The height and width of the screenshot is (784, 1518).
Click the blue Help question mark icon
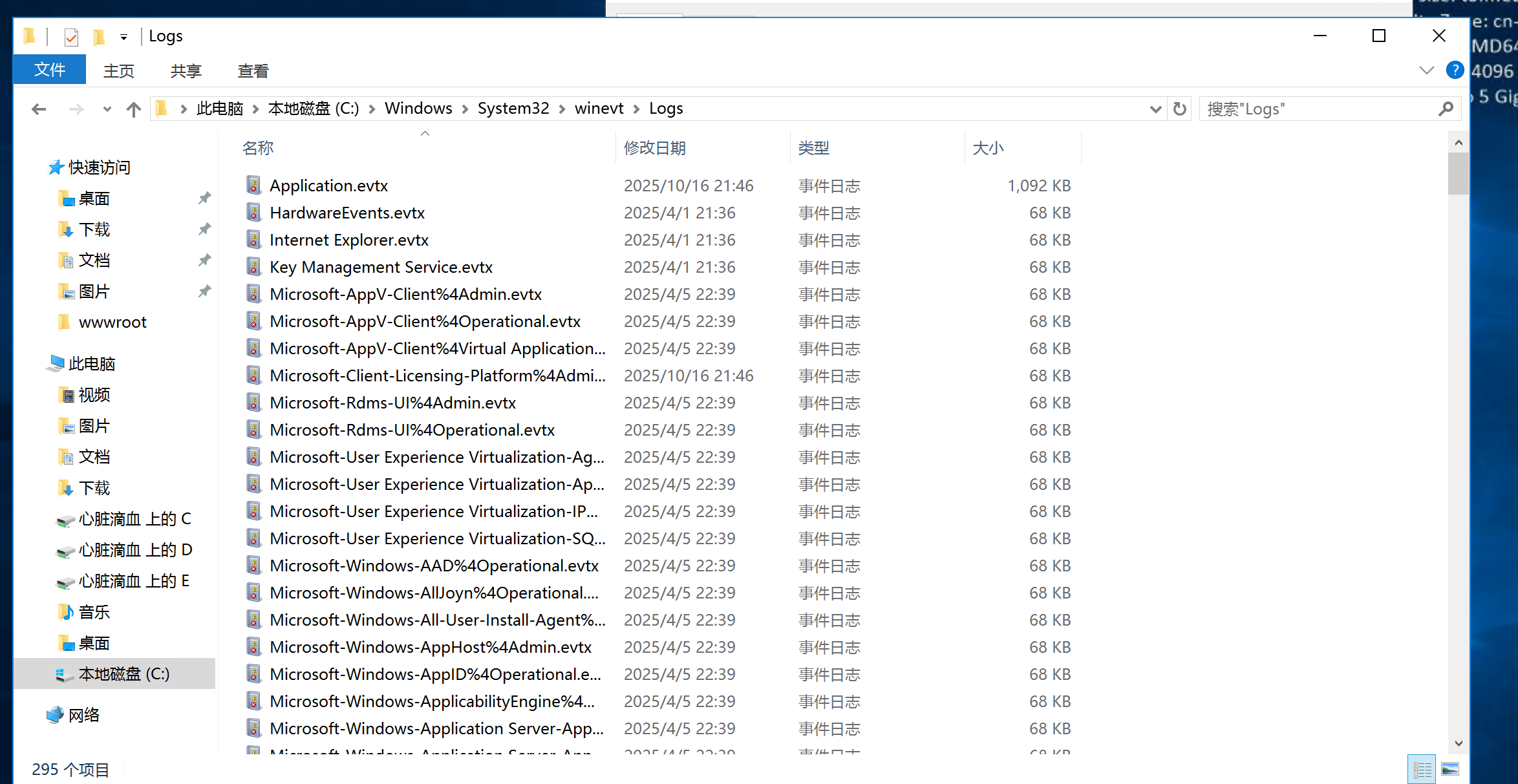(x=1455, y=70)
